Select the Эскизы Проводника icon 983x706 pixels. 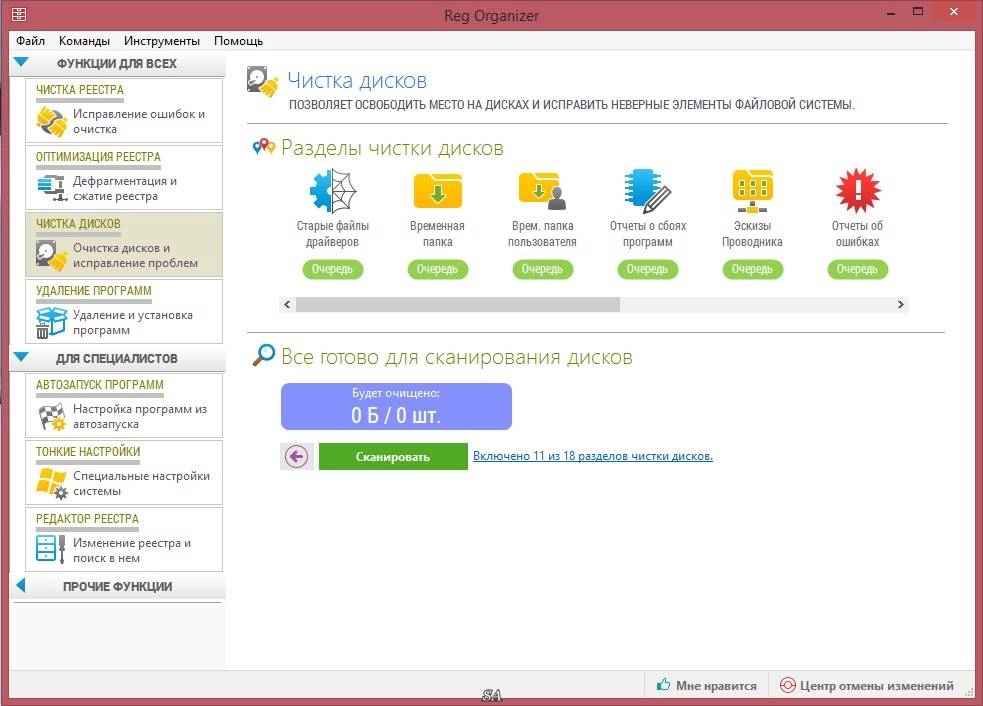[752, 191]
